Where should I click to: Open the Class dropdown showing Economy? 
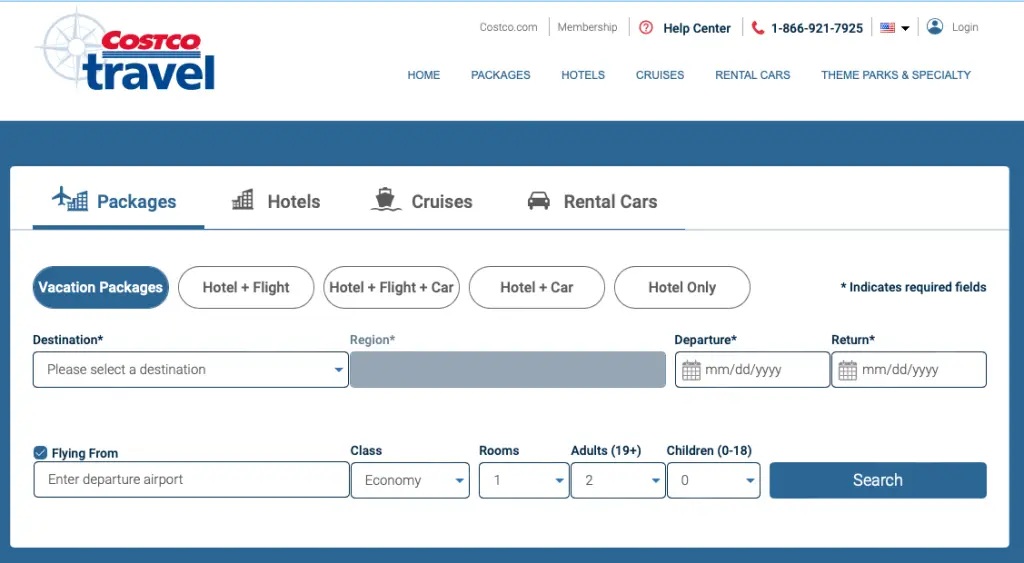point(410,480)
